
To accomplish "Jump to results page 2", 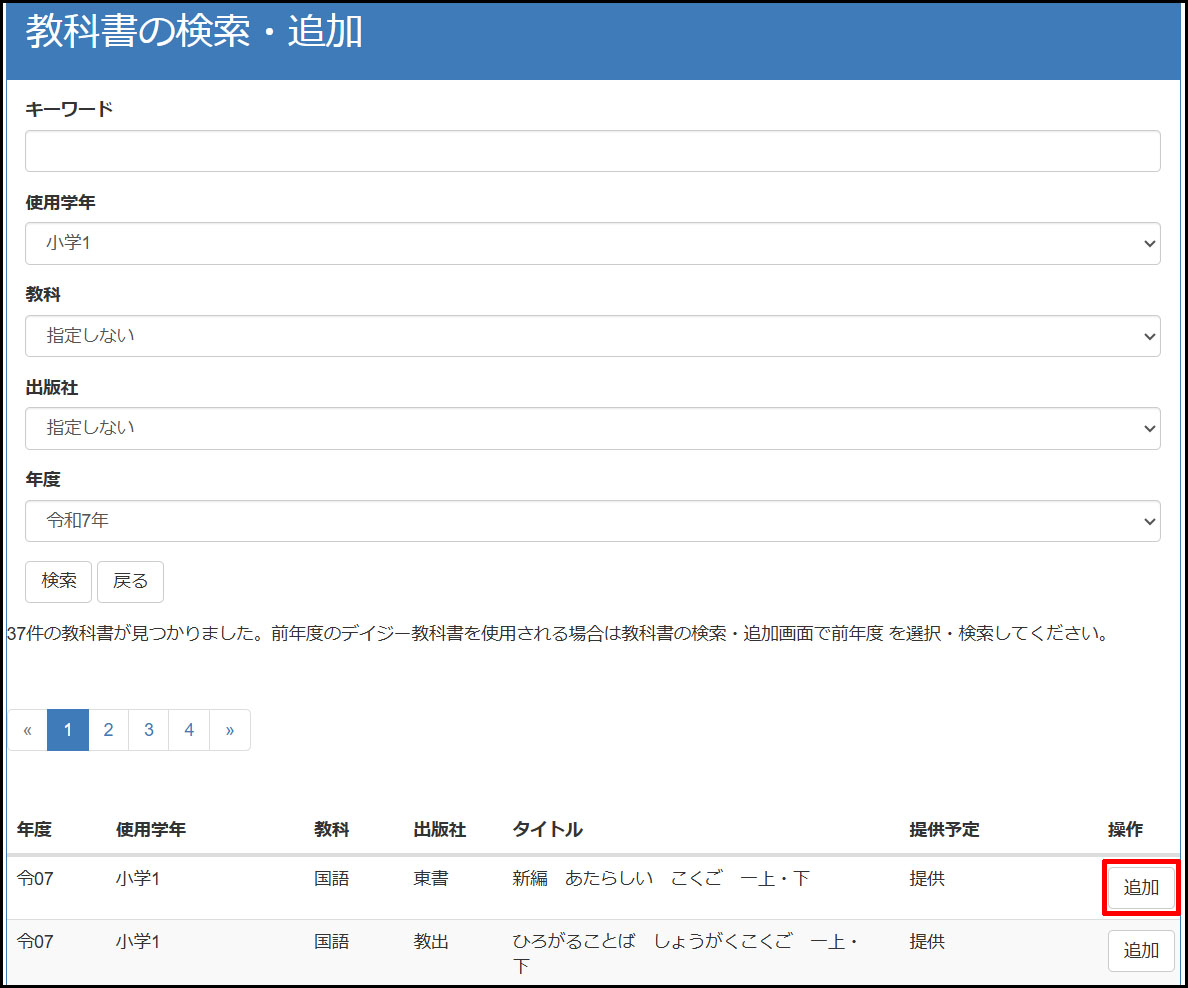I will tap(108, 730).
